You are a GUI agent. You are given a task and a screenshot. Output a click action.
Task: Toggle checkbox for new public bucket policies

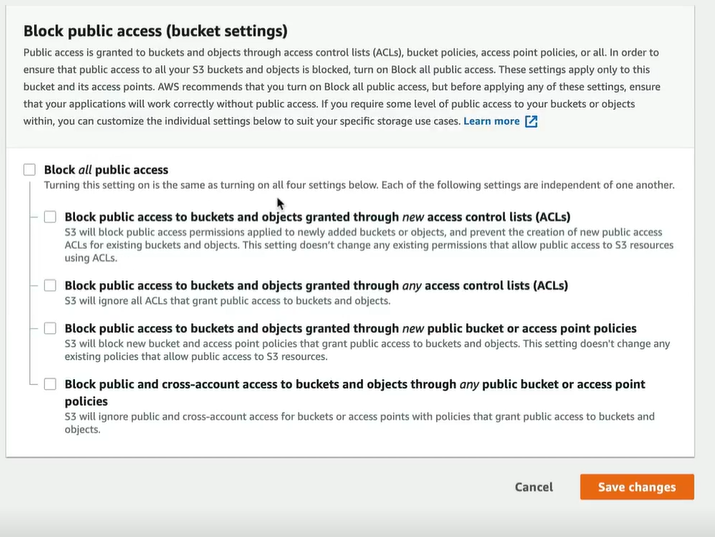pyautogui.click(x=50, y=328)
